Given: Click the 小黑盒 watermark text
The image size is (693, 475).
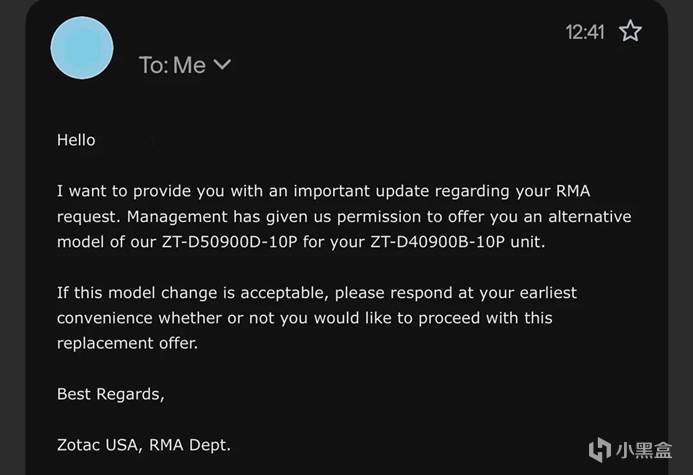Looking at the screenshot, I should point(644,450).
